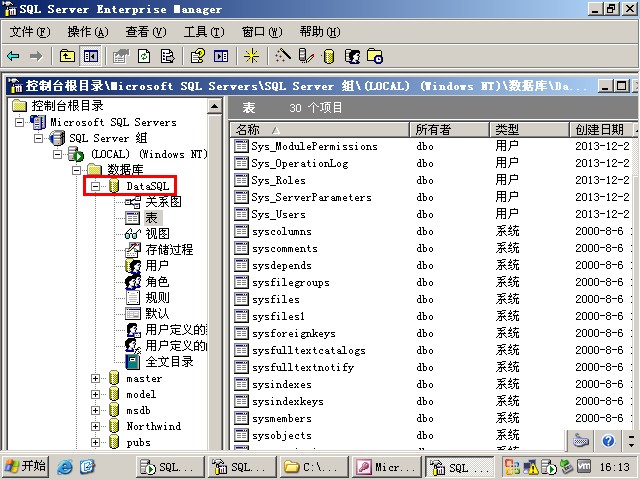Image resolution: width=640 pixels, height=480 pixels.
Task: Launch Internet Explorer from quick launch
Action: coord(64,467)
